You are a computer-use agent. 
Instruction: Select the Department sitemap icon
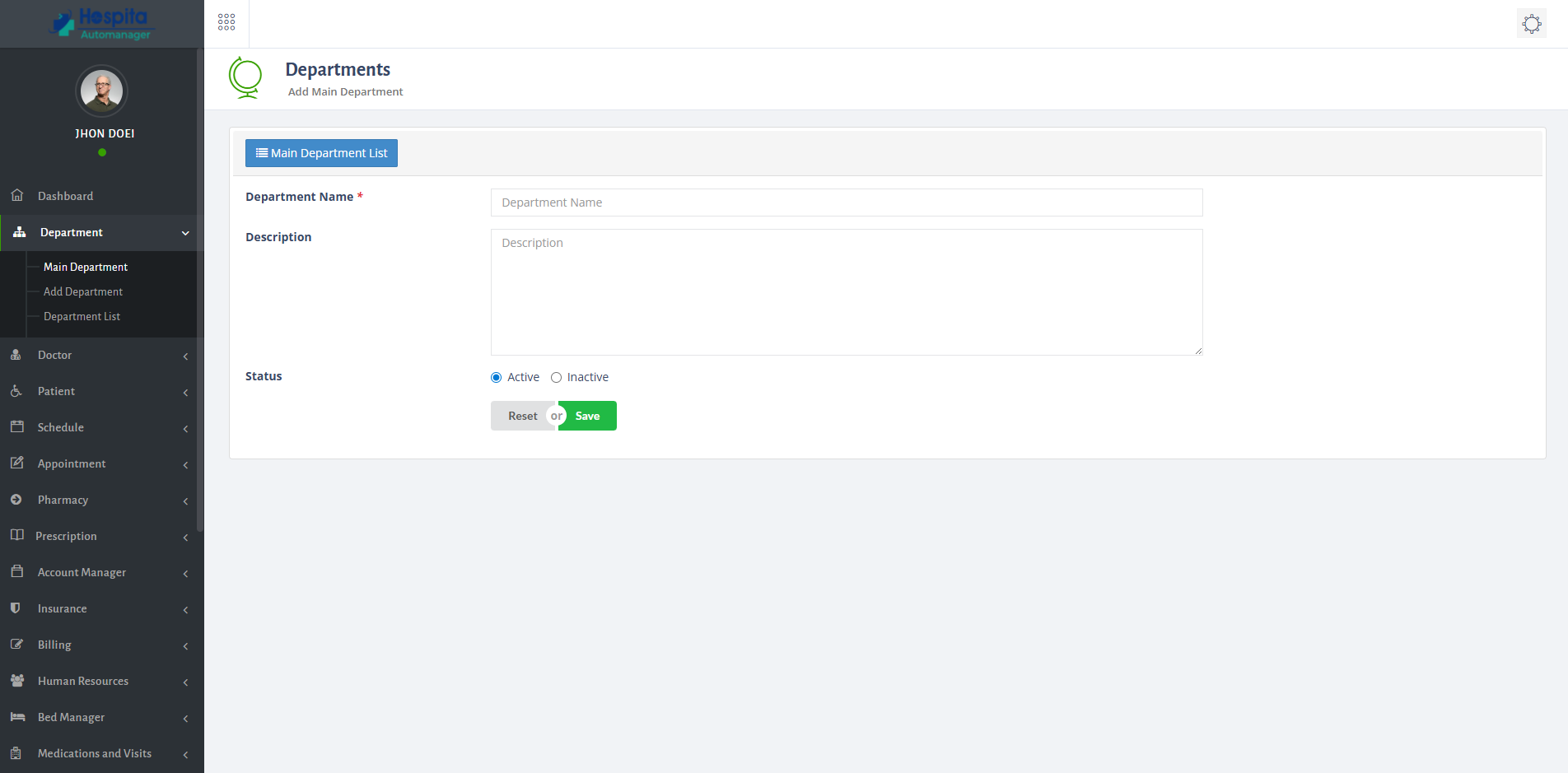17,232
